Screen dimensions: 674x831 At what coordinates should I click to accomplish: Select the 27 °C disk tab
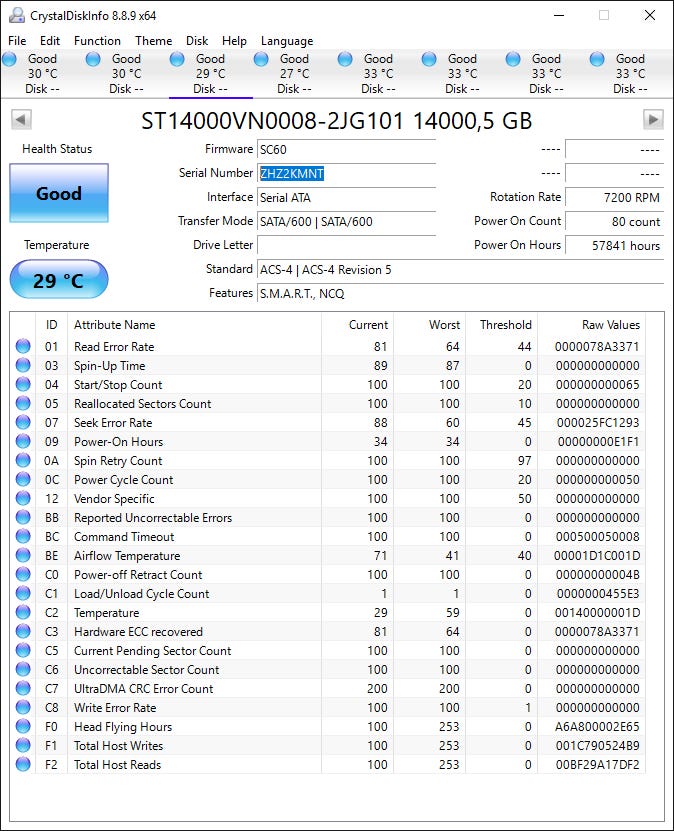[294, 74]
